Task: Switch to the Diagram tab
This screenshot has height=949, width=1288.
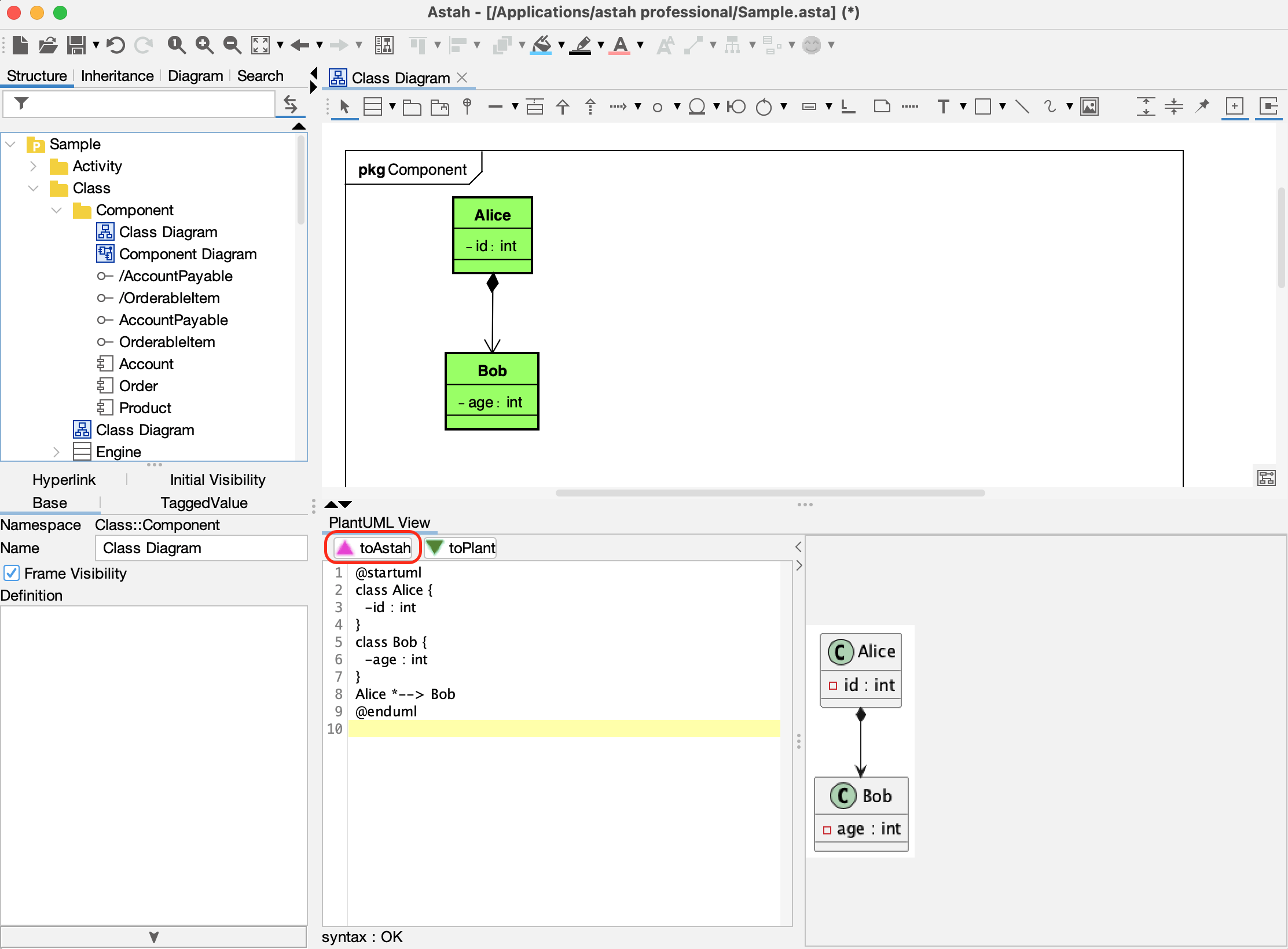Action: click(x=195, y=76)
